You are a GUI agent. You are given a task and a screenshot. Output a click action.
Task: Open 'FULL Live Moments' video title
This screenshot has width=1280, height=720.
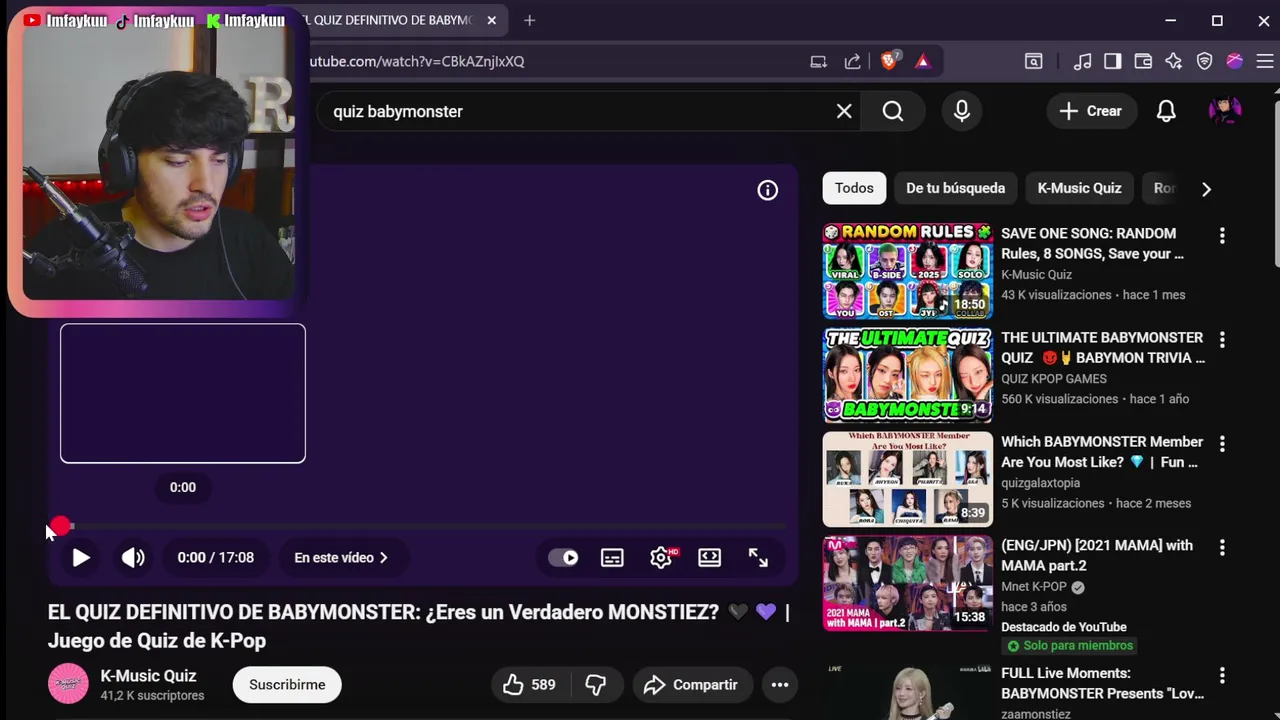pyautogui.click(x=1102, y=684)
